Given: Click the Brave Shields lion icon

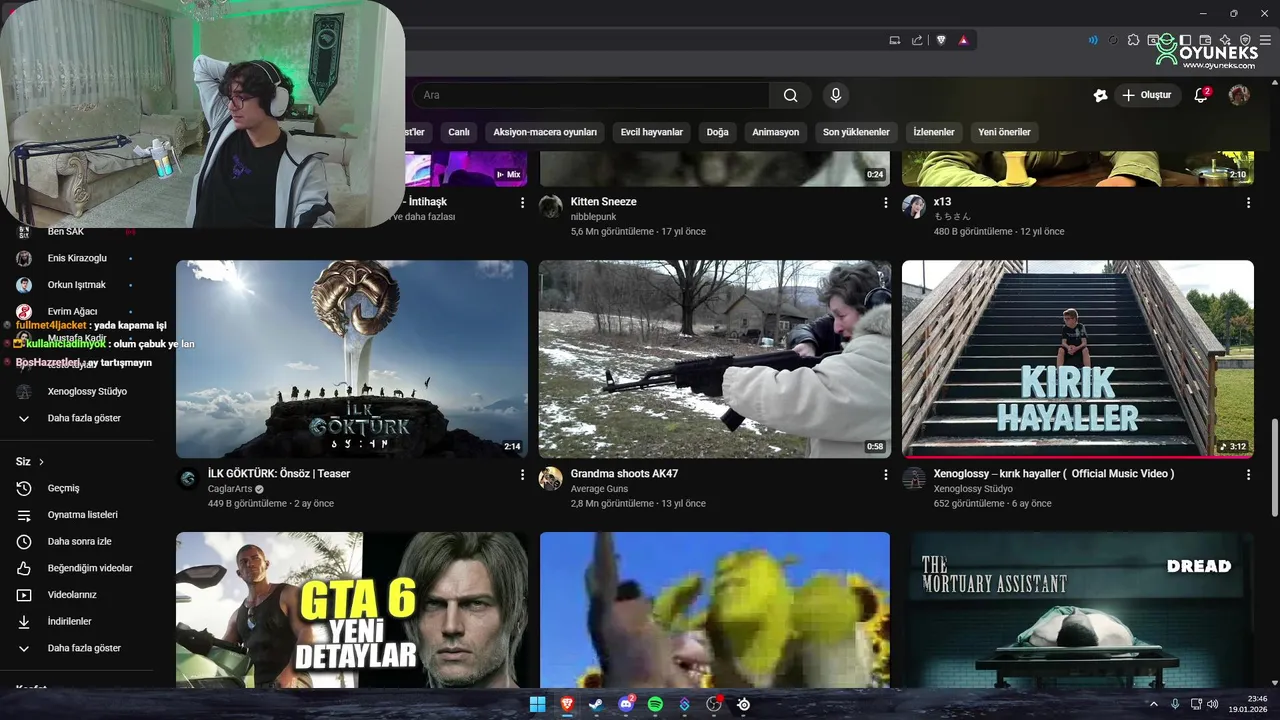Looking at the screenshot, I should click(x=941, y=40).
